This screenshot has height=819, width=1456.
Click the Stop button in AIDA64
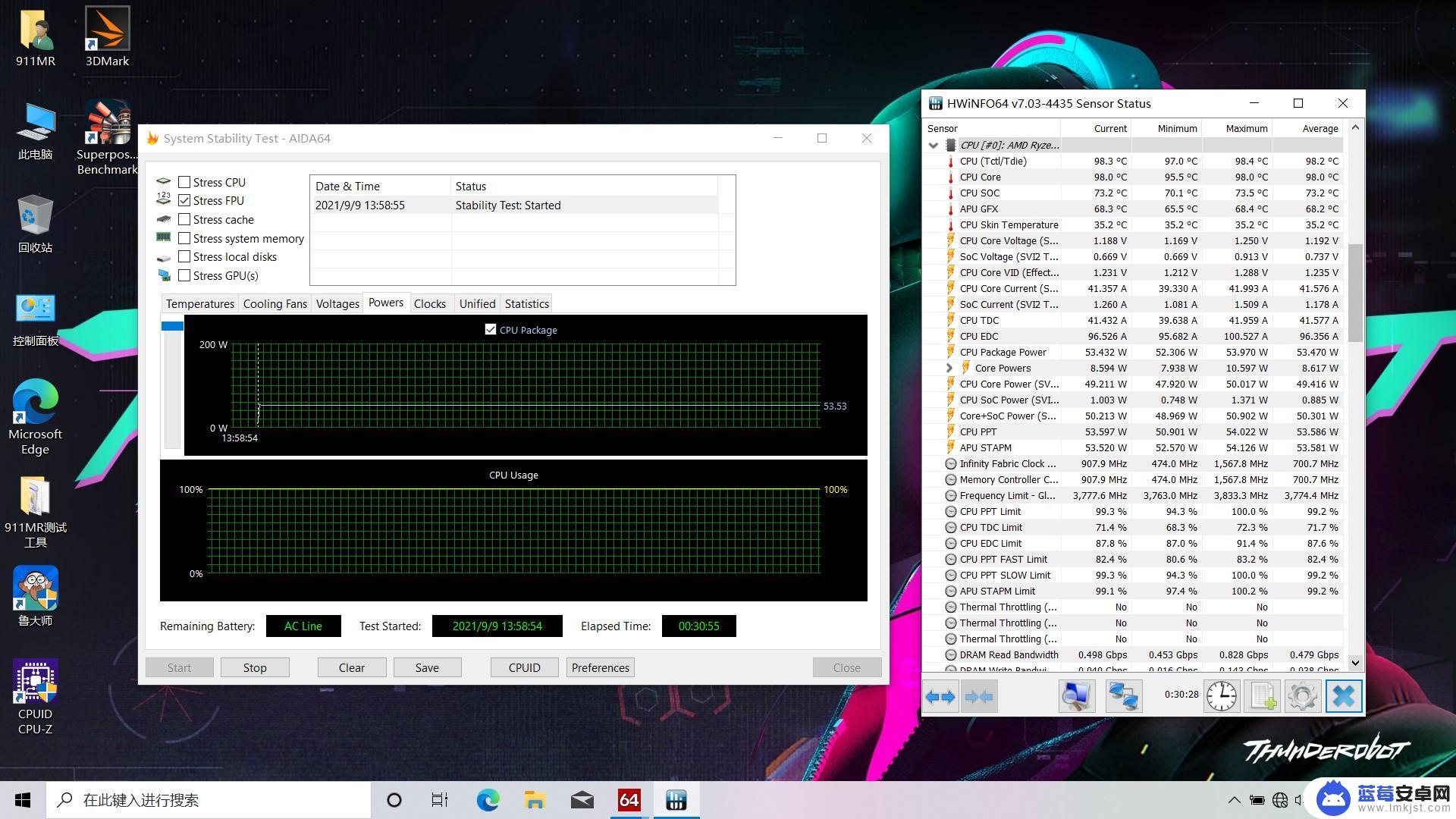point(255,667)
